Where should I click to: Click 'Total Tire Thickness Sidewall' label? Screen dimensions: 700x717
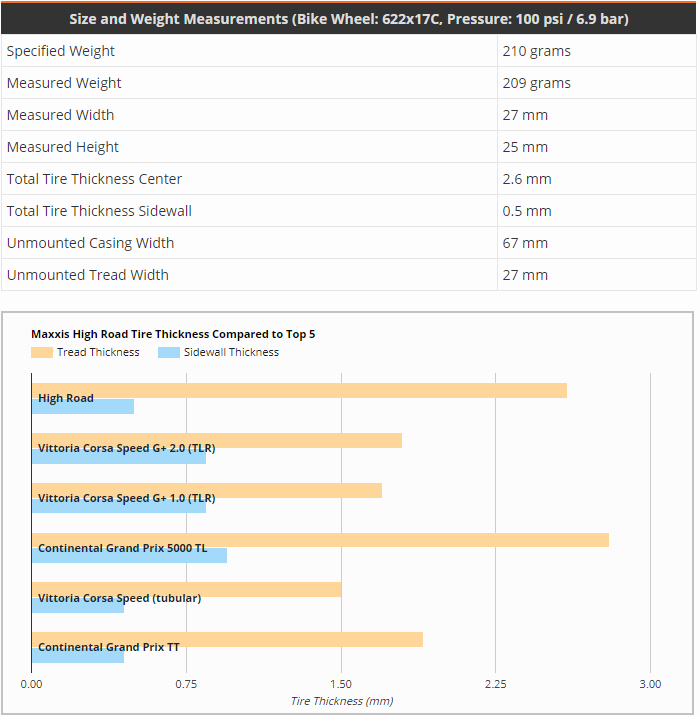(99, 211)
